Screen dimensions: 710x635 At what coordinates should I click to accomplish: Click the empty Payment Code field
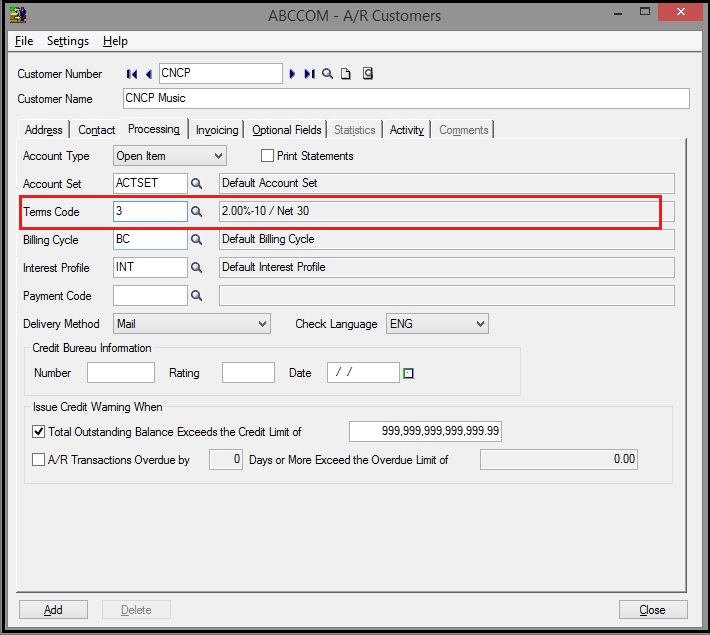(x=150, y=296)
